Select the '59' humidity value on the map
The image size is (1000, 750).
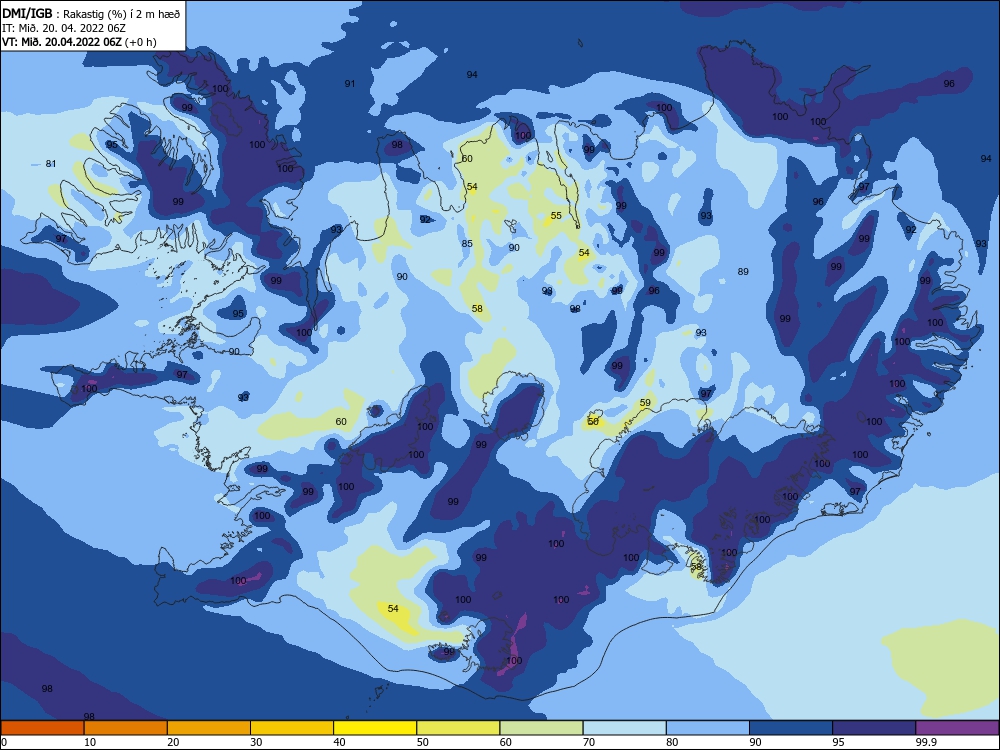[x=645, y=402]
